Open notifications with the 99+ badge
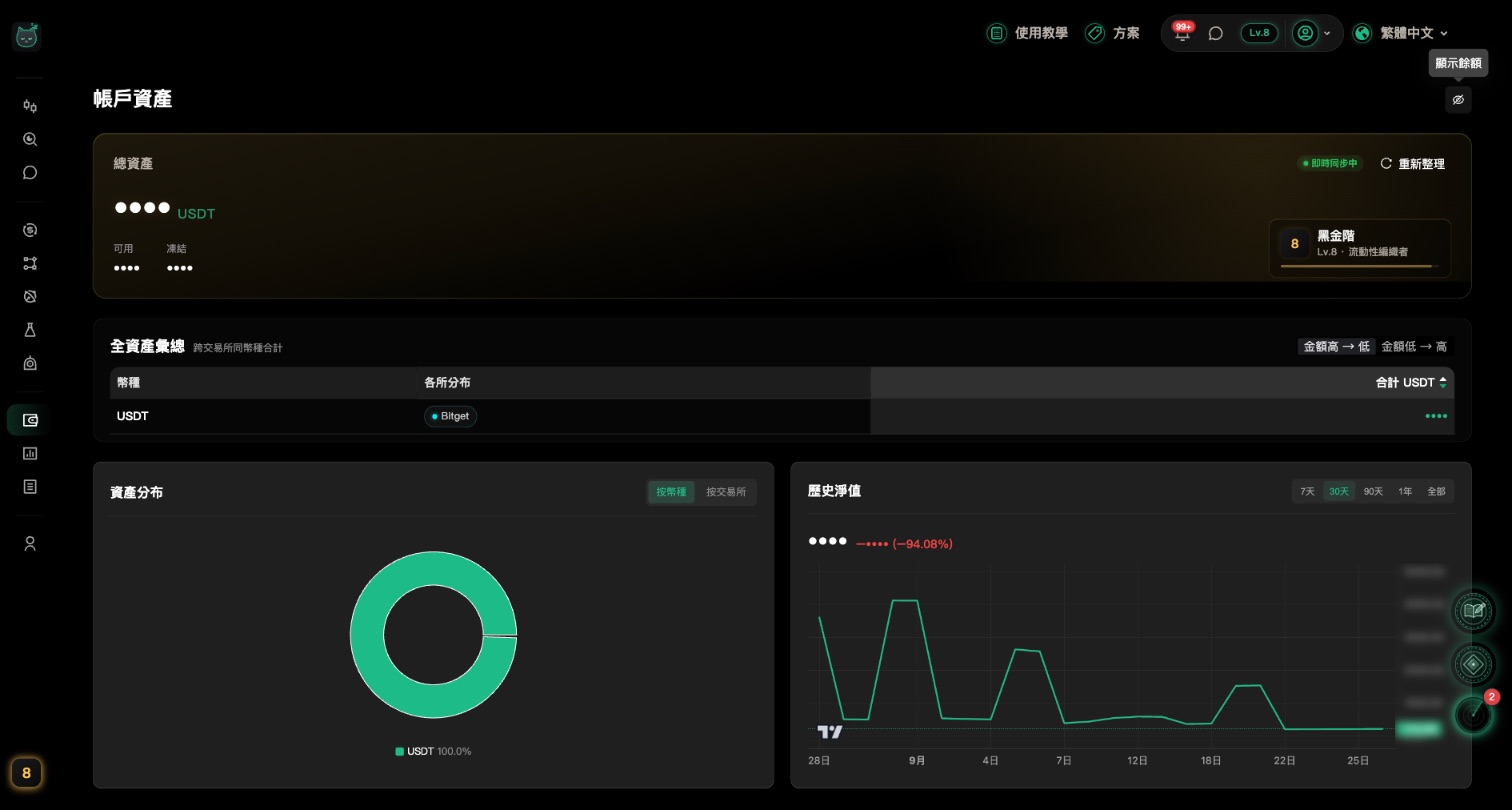Screen dimensions: 1512x810 click(x=1183, y=32)
